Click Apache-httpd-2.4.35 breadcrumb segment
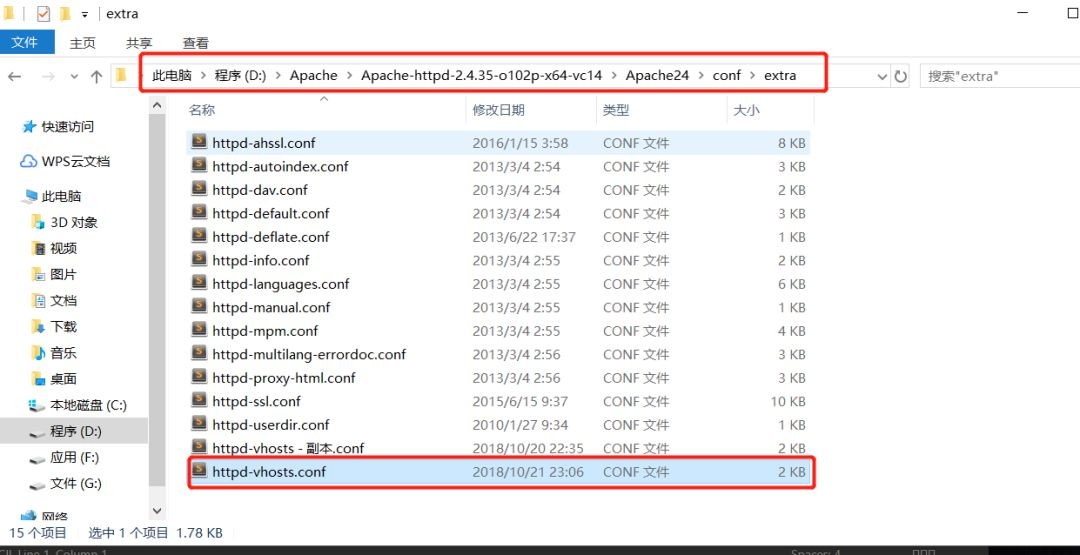The width and height of the screenshot is (1080, 555). (481, 76)
